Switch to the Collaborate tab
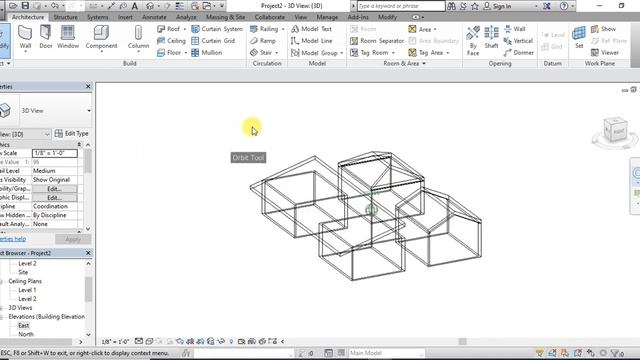Viewport: 640px width, 360px height. 269,17
